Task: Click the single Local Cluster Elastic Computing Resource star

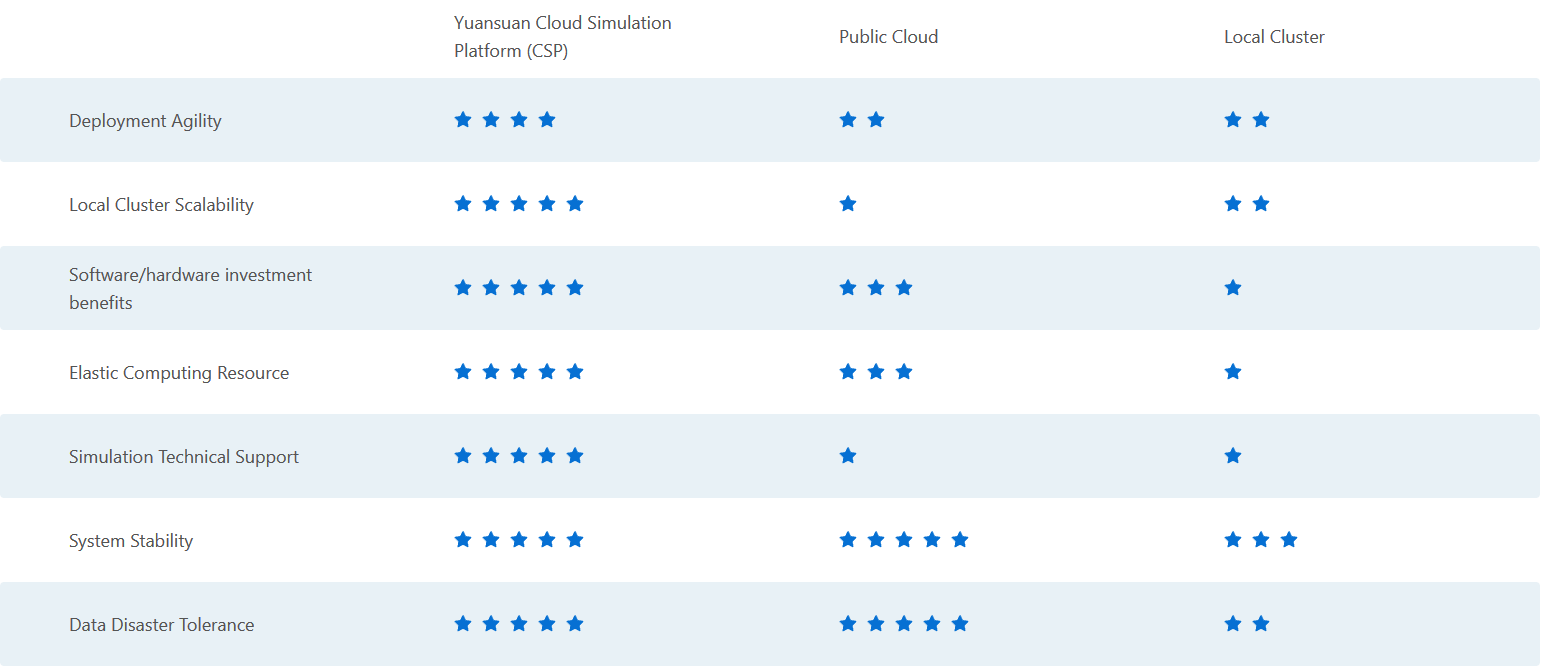Action: (1233, 372)
